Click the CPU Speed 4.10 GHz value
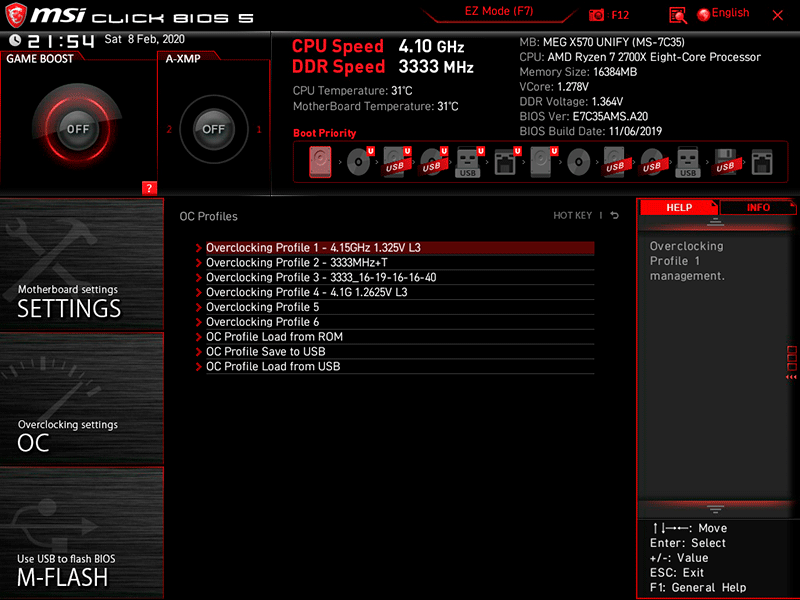Viewport: 800px width, 600px height. (x=431, y=46)
